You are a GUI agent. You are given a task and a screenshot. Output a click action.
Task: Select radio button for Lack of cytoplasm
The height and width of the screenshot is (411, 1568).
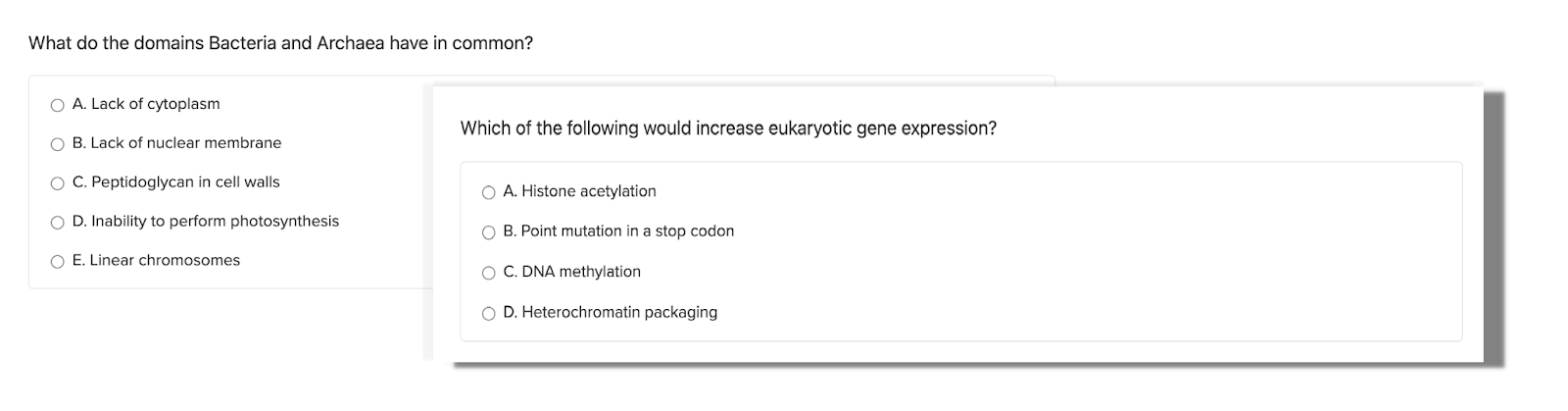(x=57, y=105)
